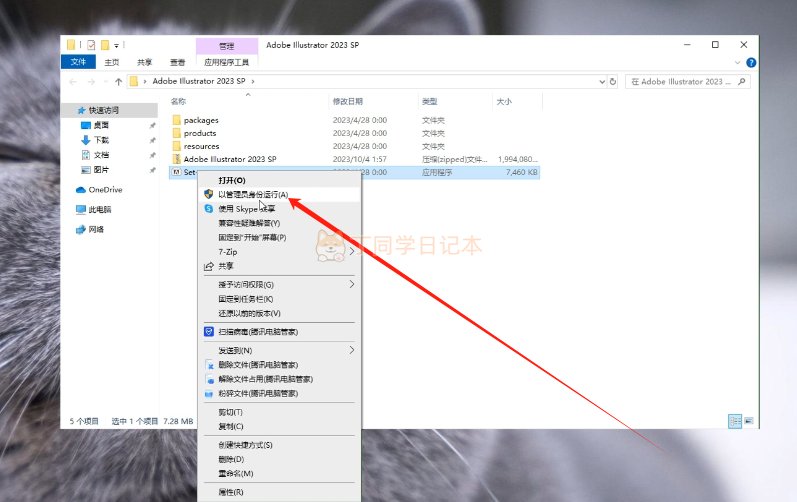Click the admin shield icon in context menu
The height and width of the screenshot is (502, 797).
click(208, 194)
